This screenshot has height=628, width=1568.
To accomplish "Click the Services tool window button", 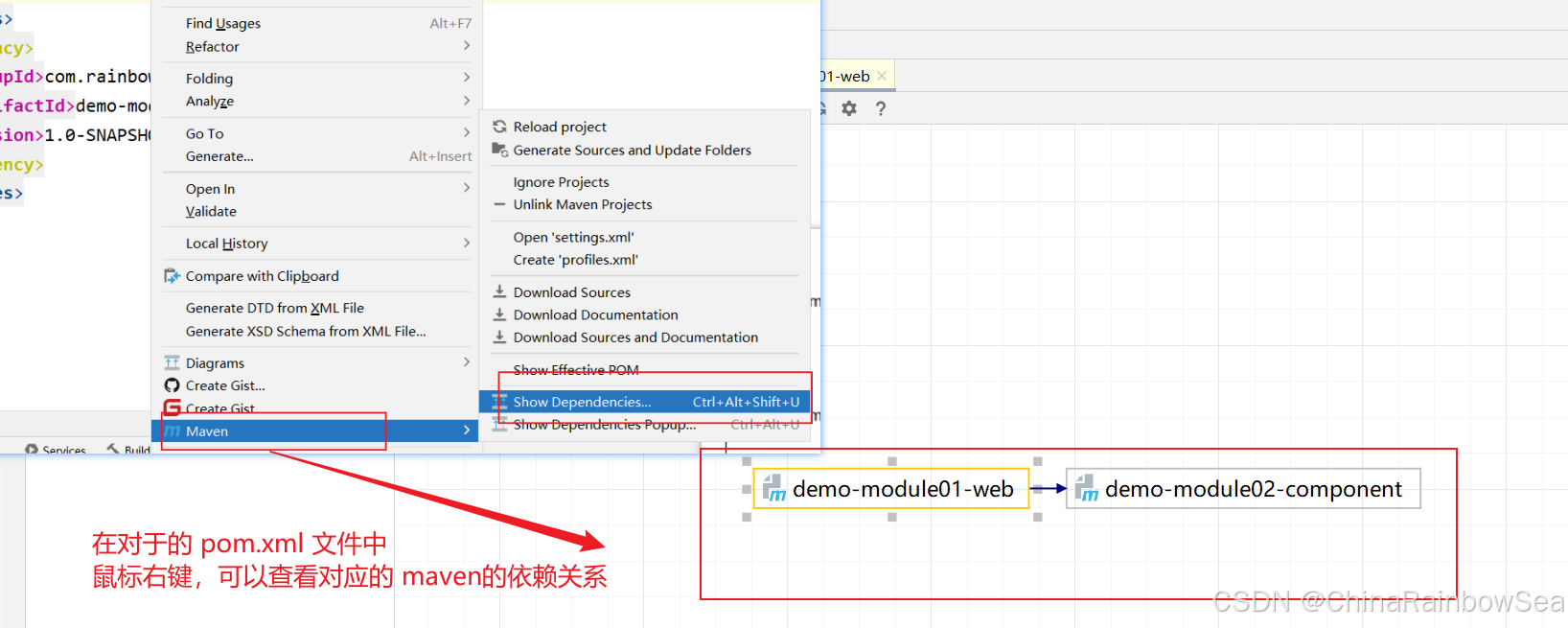I will point(56,450).
